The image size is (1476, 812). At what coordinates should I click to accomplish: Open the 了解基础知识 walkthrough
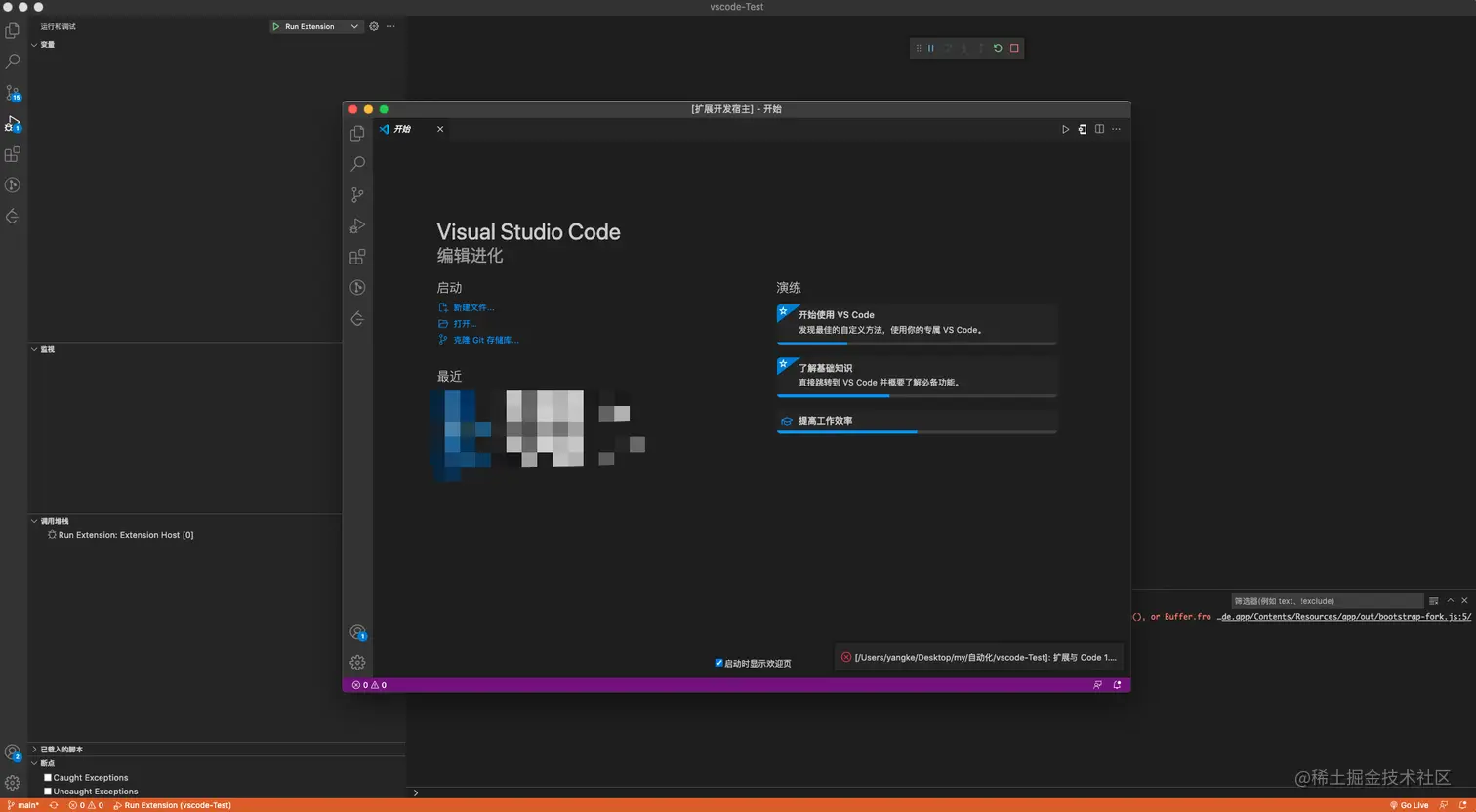pyautogui.click(x=917, y=376)
